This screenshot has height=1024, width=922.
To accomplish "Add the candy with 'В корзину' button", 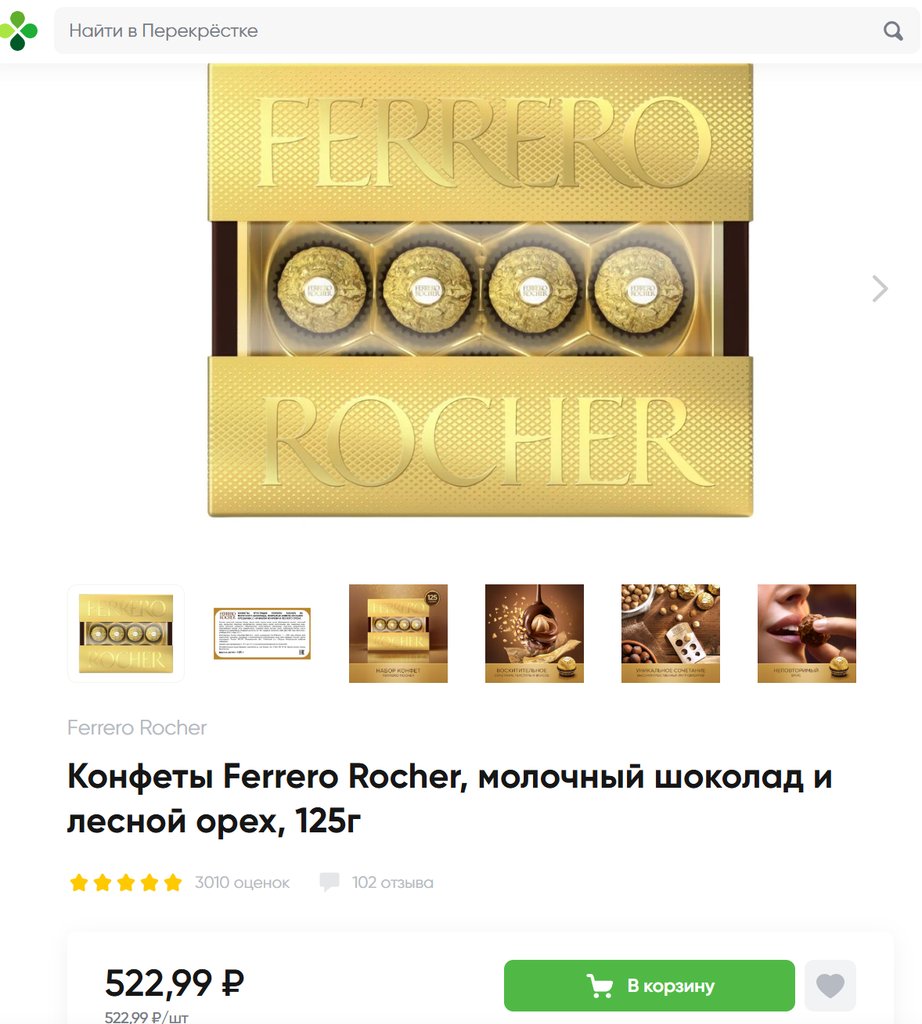I will click(x=649, y=985).
